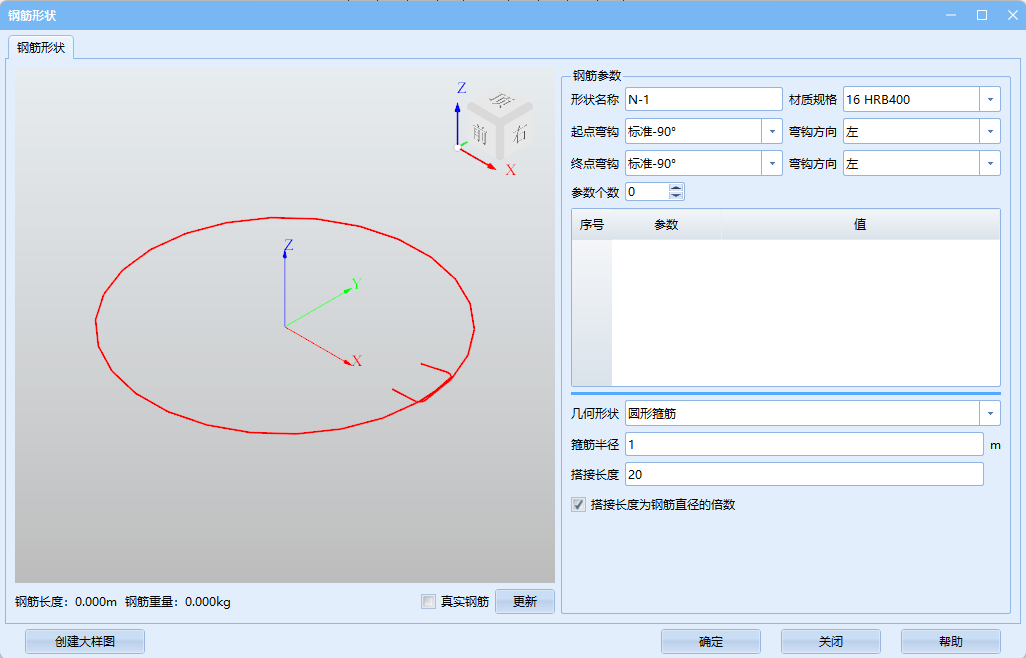Expand the 起点弯钩 dropdown list
Screen dimensions: 1026x658
click(x=771, y=132)
